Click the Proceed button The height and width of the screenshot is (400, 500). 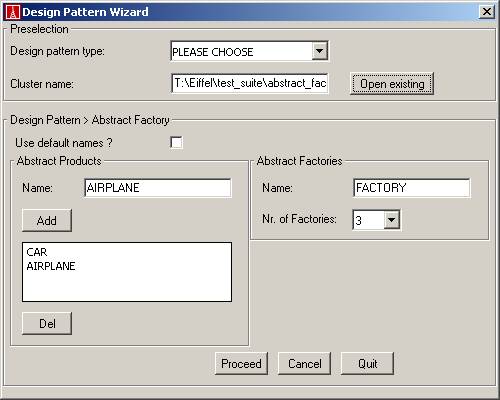(x=241, y=363)
